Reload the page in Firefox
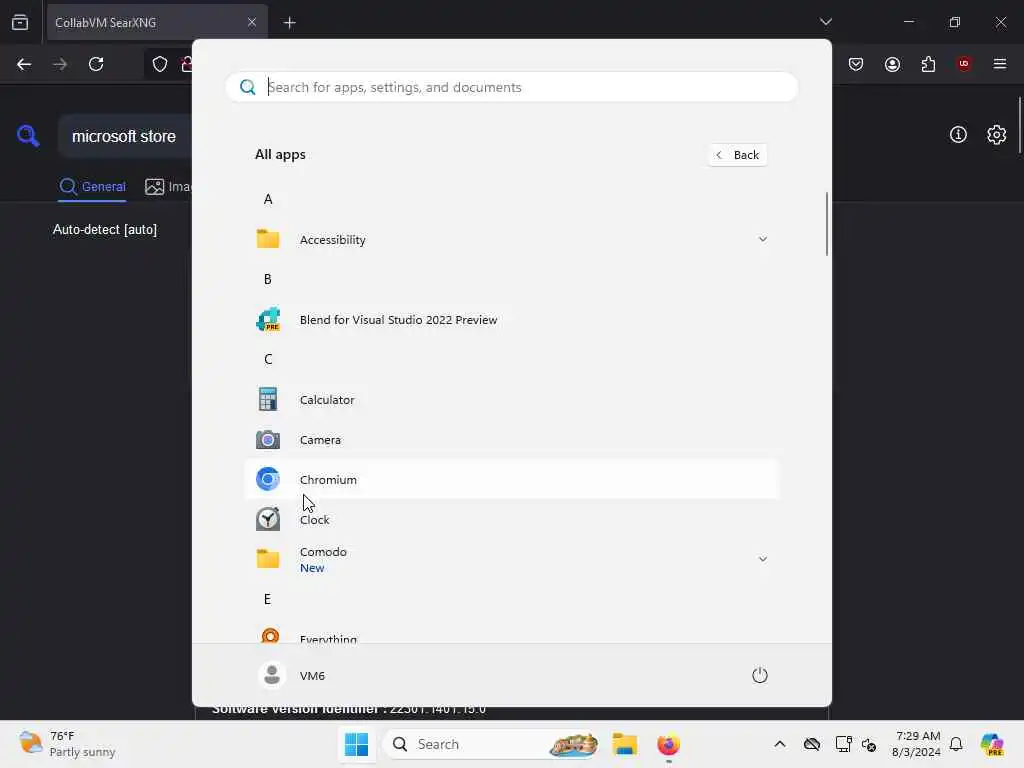The height and width of the screenshot is (768, 1024). pyautogui.click(x=96, y=64)
